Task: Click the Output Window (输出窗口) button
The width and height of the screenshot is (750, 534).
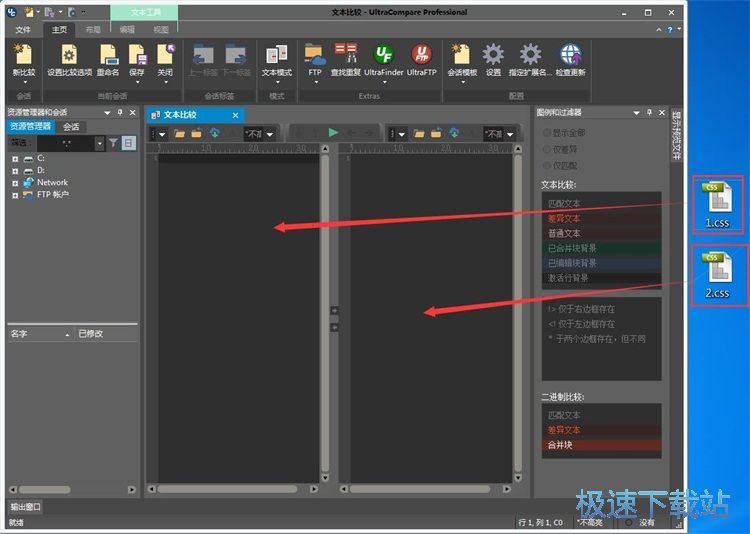Action: click(26, 507)
